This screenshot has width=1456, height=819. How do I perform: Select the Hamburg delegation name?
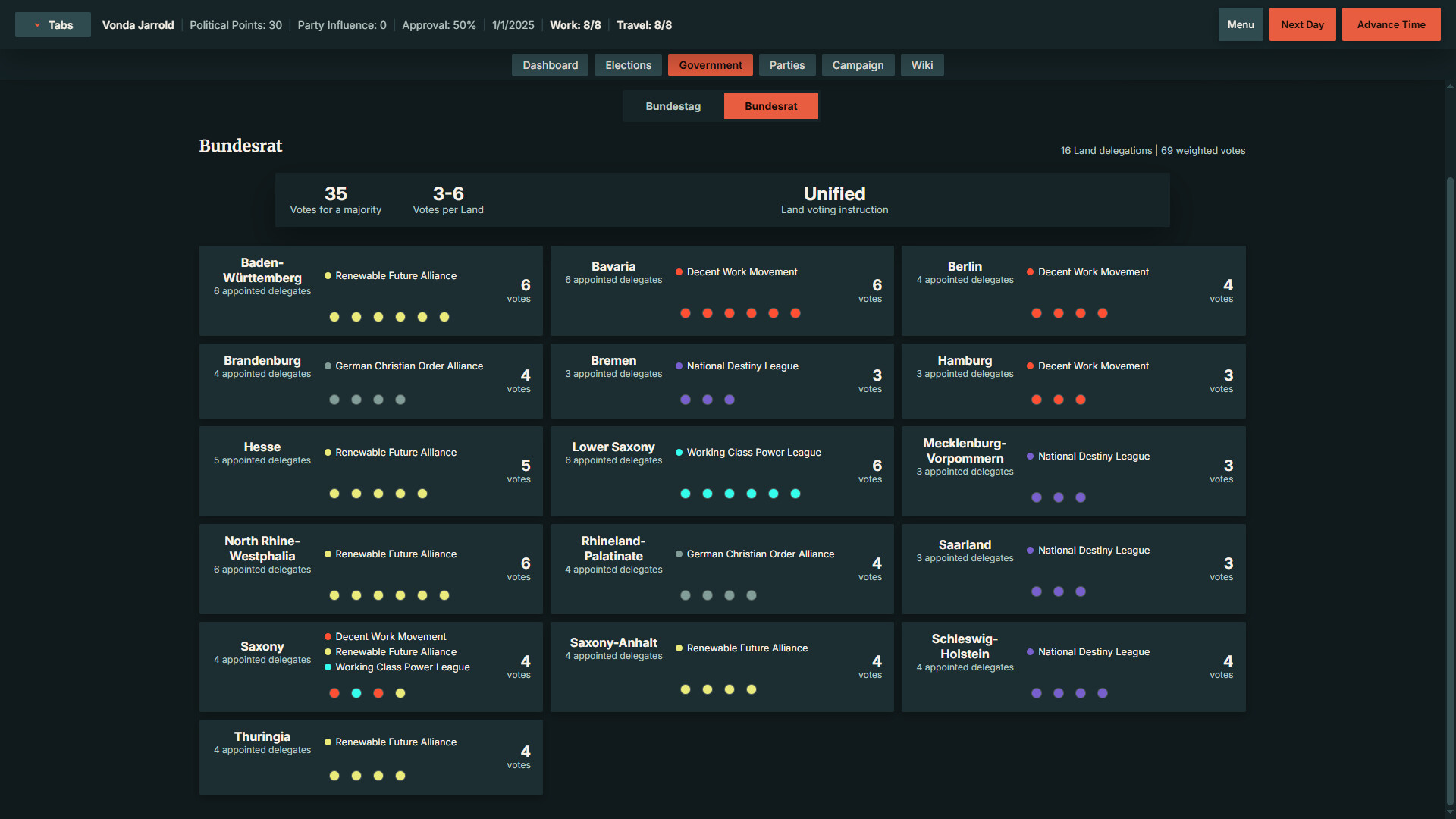965,360
